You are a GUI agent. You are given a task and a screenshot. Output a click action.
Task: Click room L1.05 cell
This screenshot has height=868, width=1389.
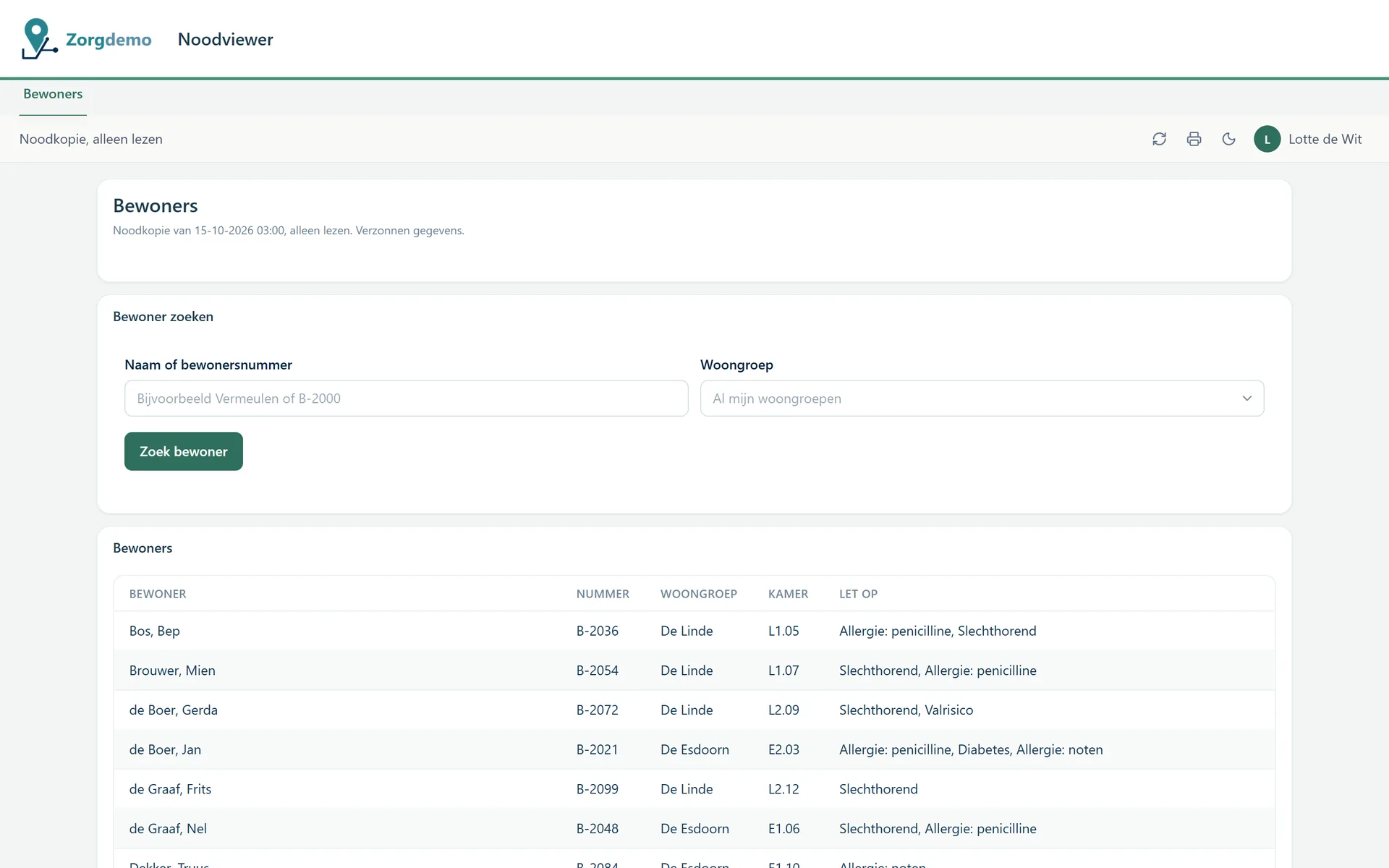click(783, 631)
